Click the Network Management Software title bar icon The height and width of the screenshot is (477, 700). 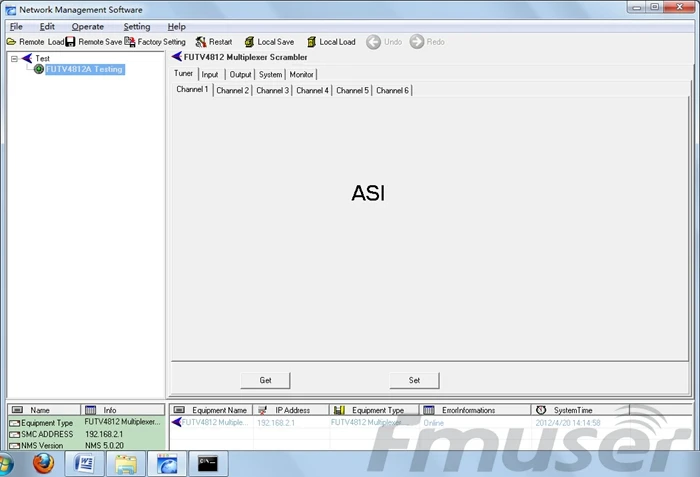click(11, 10)
